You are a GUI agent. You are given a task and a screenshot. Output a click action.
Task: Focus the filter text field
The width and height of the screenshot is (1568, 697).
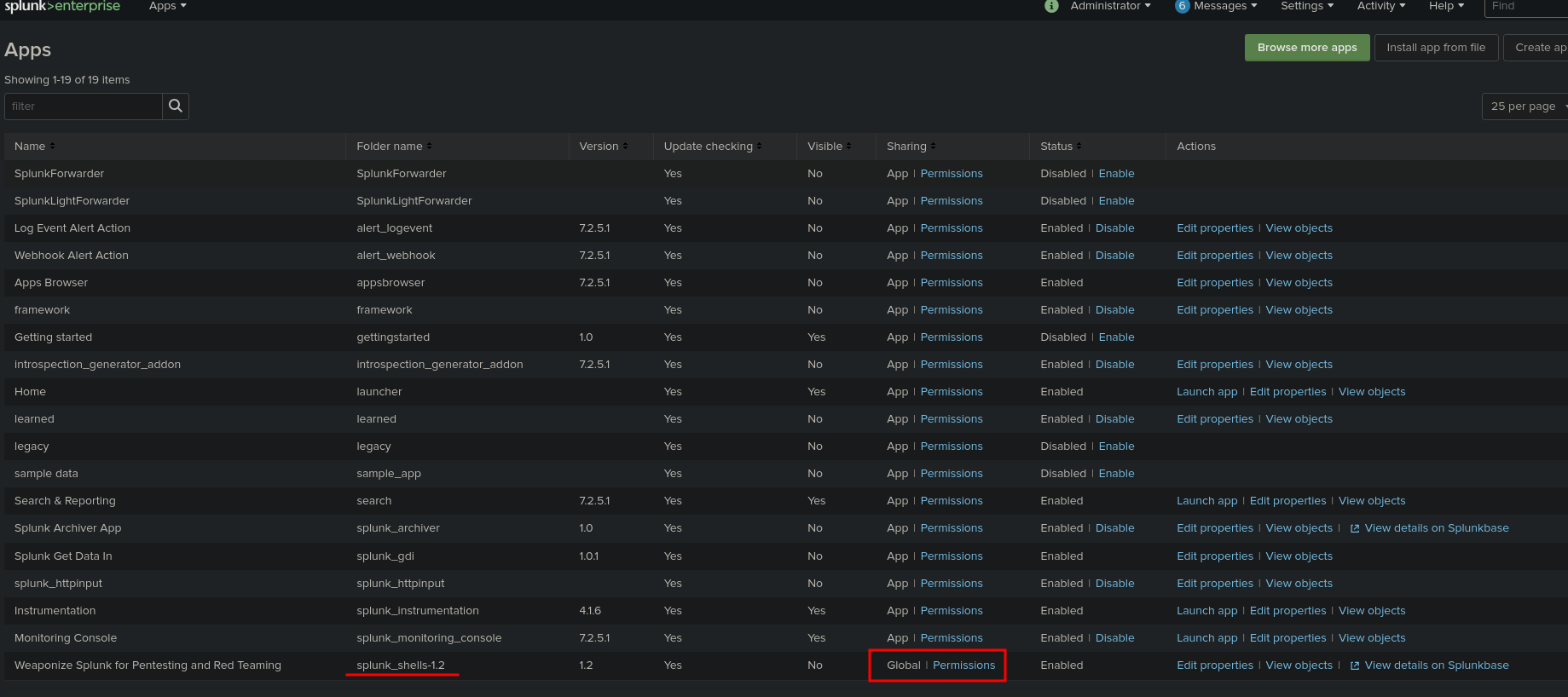pyautogui.click(x=84, y=106)
